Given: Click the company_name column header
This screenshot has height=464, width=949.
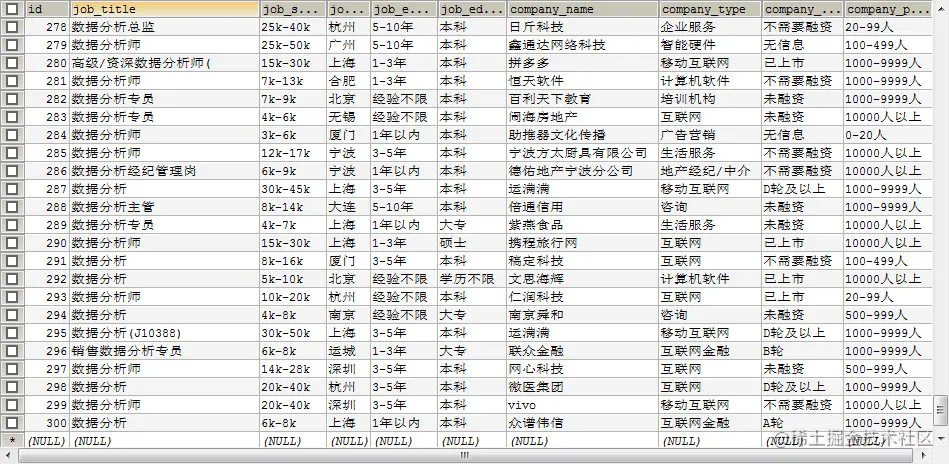Looking at the screenshot, I should (582, 9).
